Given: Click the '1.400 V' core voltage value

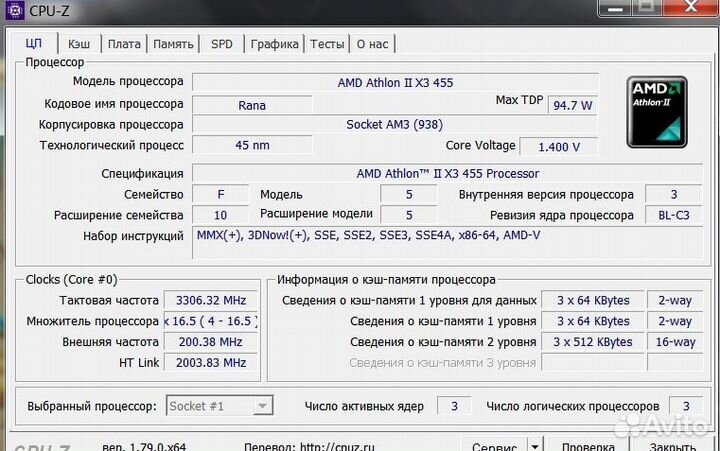Looking at the screenshot, I should (559, 147).
